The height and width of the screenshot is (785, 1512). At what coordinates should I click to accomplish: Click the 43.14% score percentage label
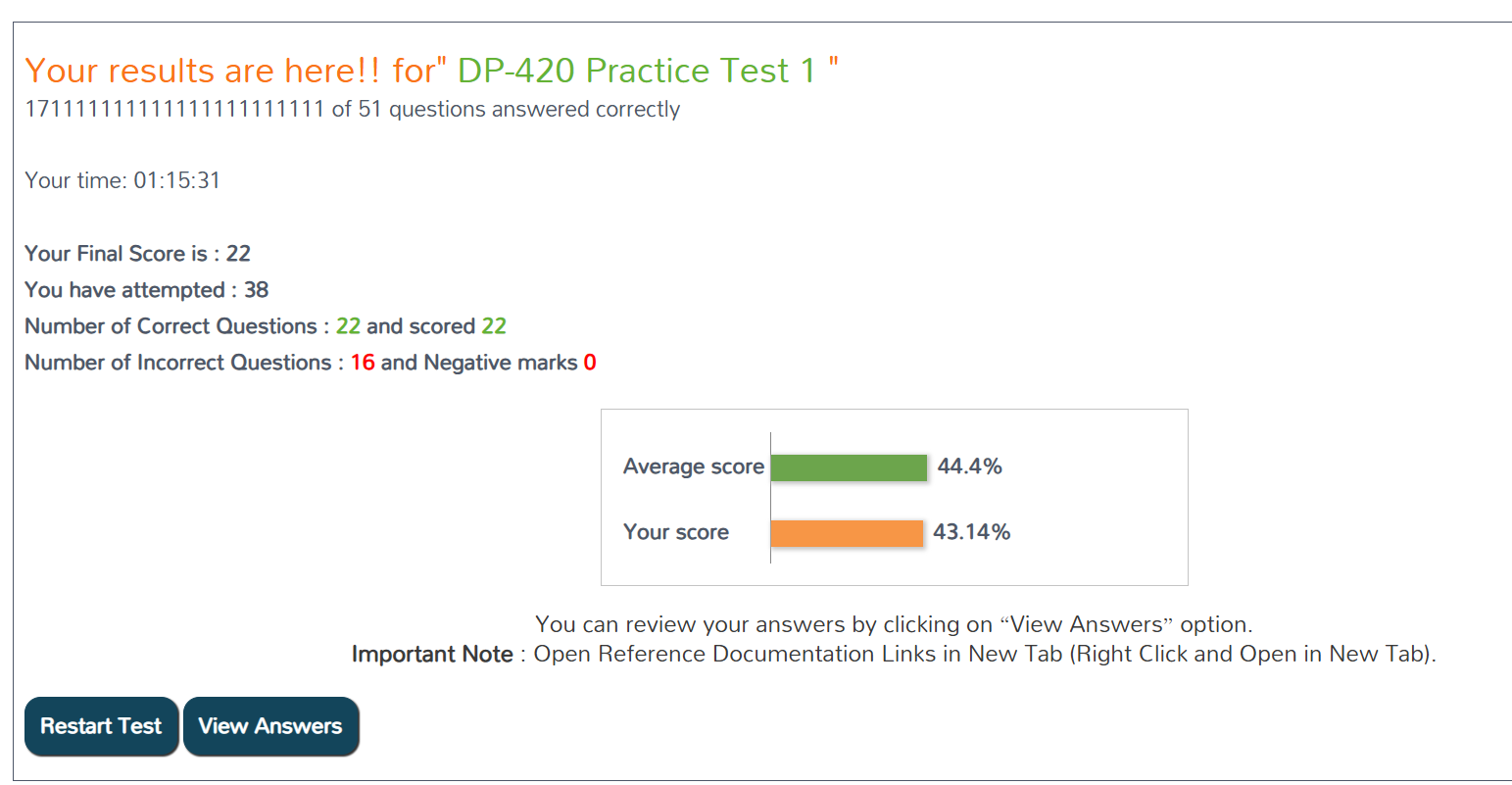pyautogui.click(x=971, y=532)
